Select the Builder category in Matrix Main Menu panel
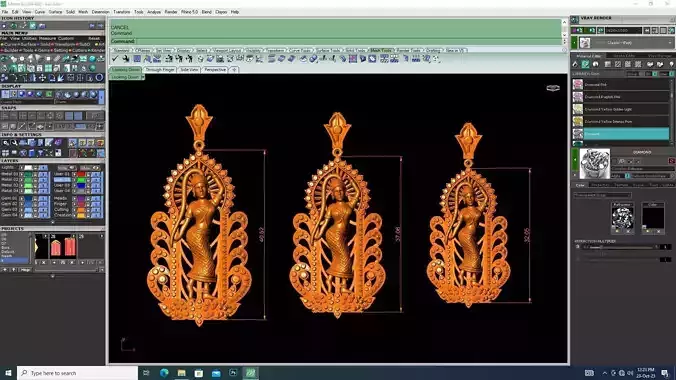 [9, 50]
